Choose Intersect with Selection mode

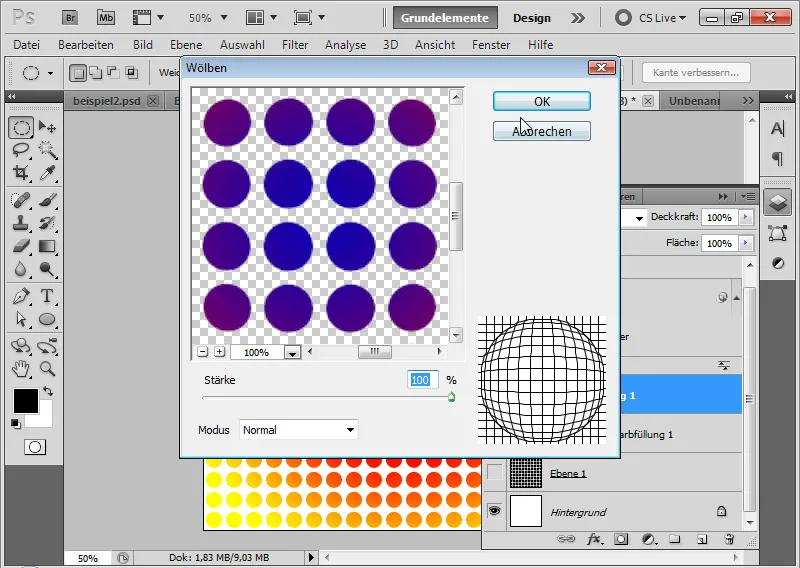point(132,73)
